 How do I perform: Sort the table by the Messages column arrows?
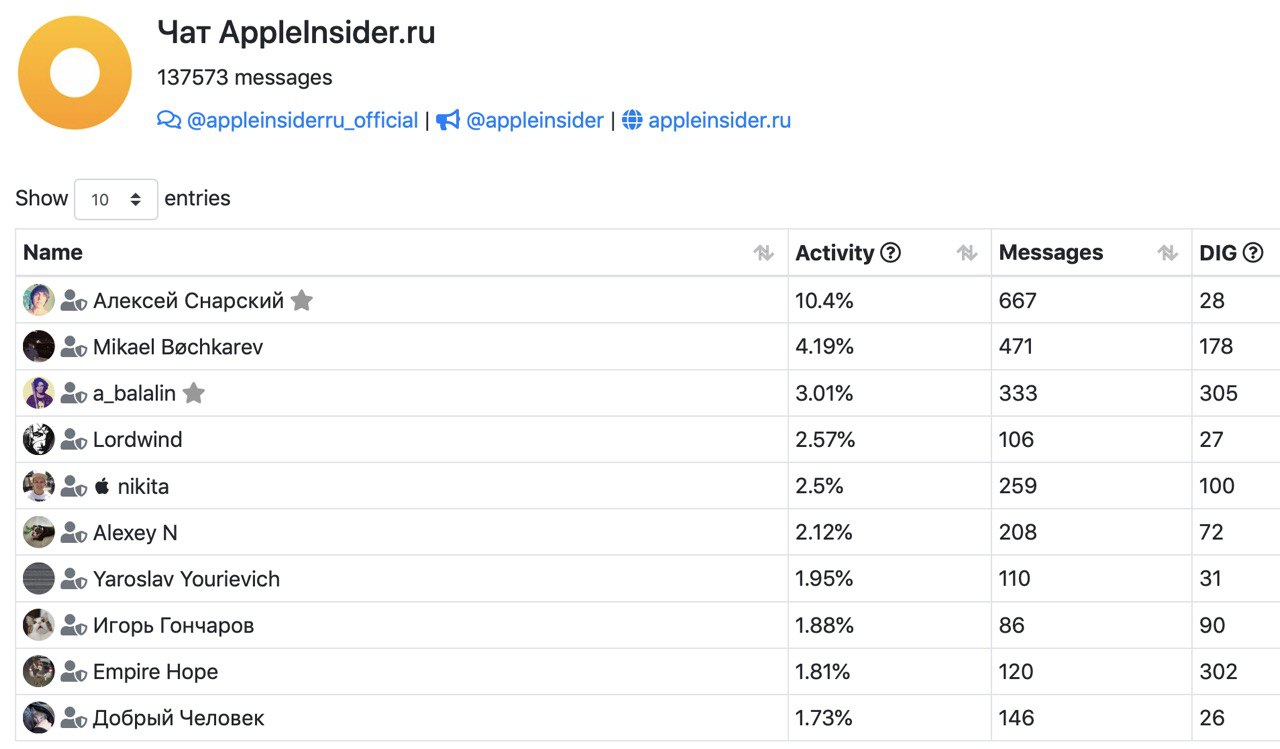(1168, 253)
